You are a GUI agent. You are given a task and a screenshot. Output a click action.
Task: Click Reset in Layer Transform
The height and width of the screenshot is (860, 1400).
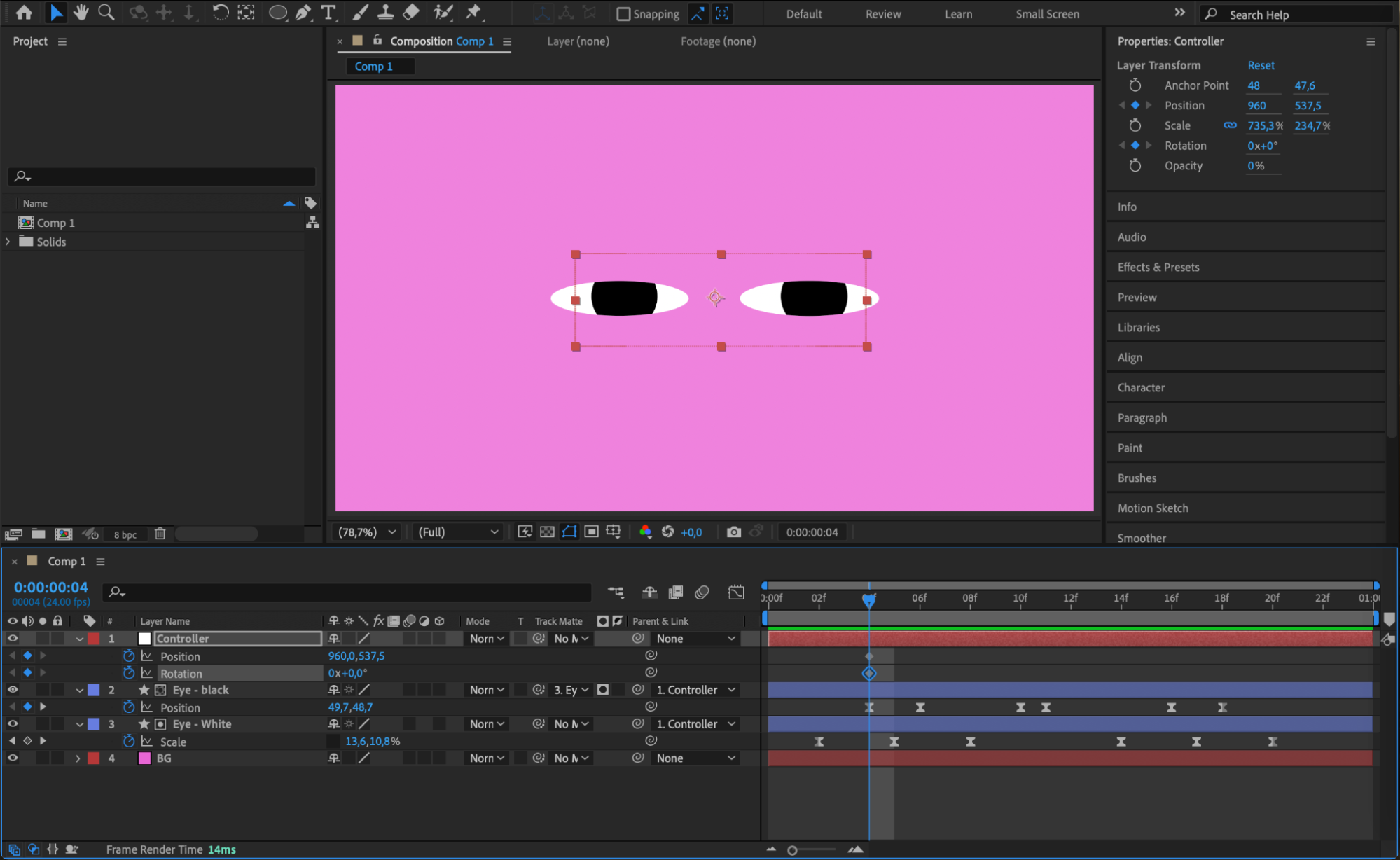1260,65
